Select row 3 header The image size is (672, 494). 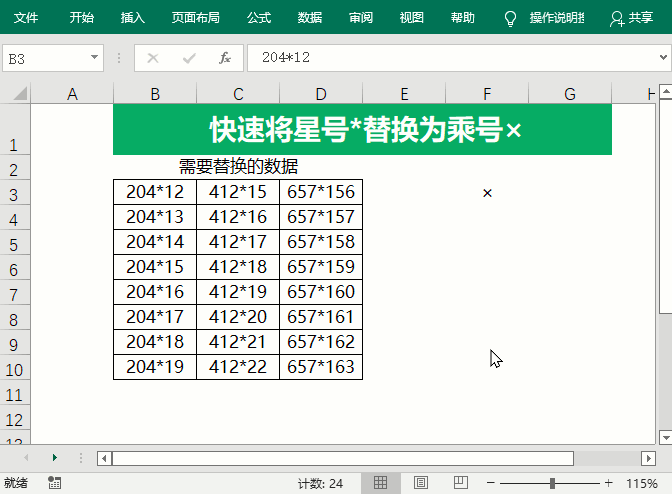point(15,192)
